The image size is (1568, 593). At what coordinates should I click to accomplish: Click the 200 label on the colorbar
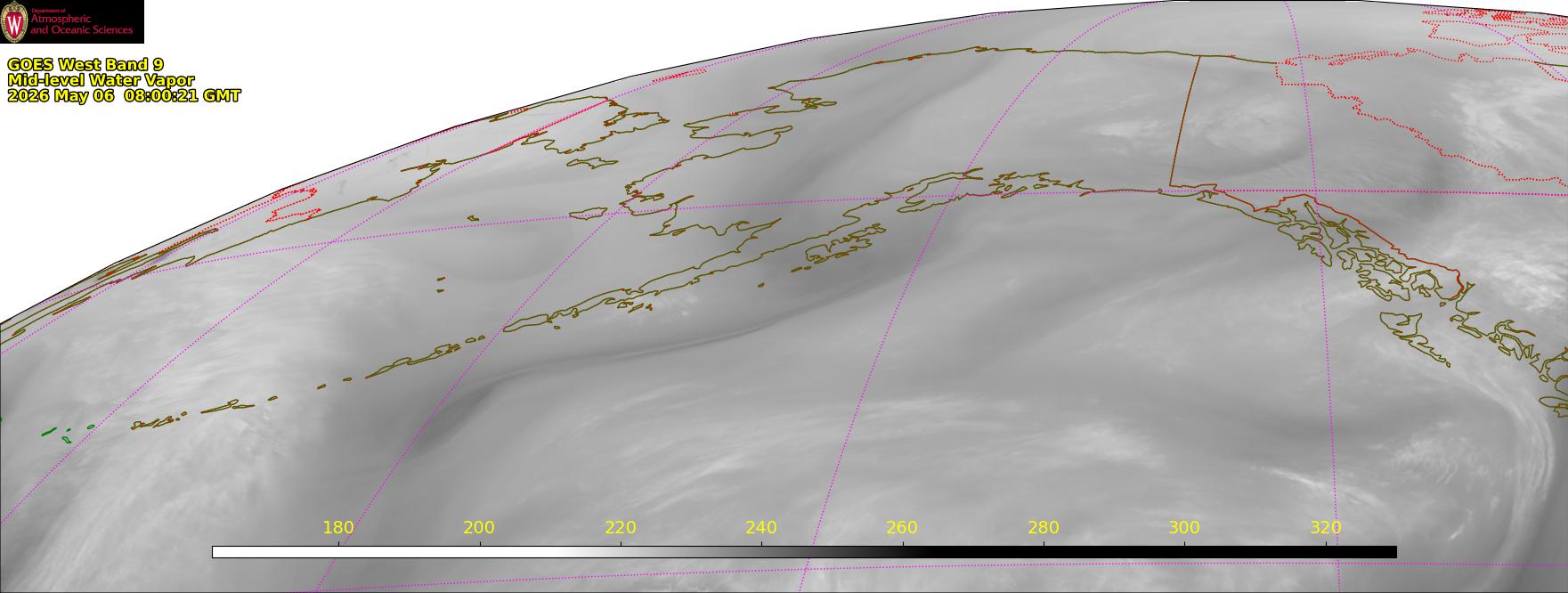pyautogui.click(x=479, y=527)
